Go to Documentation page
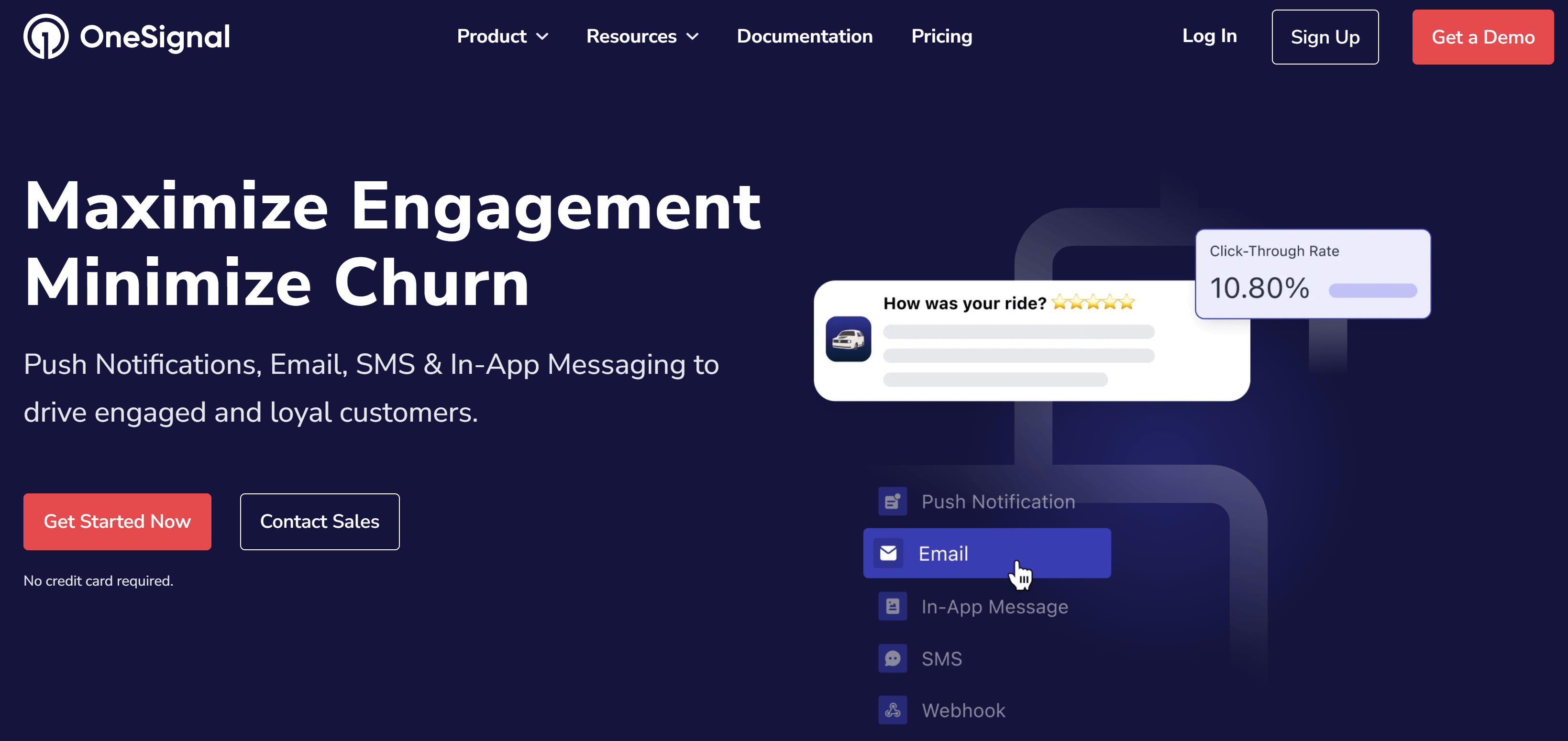Screen dimensions: 1568x741 805,36
